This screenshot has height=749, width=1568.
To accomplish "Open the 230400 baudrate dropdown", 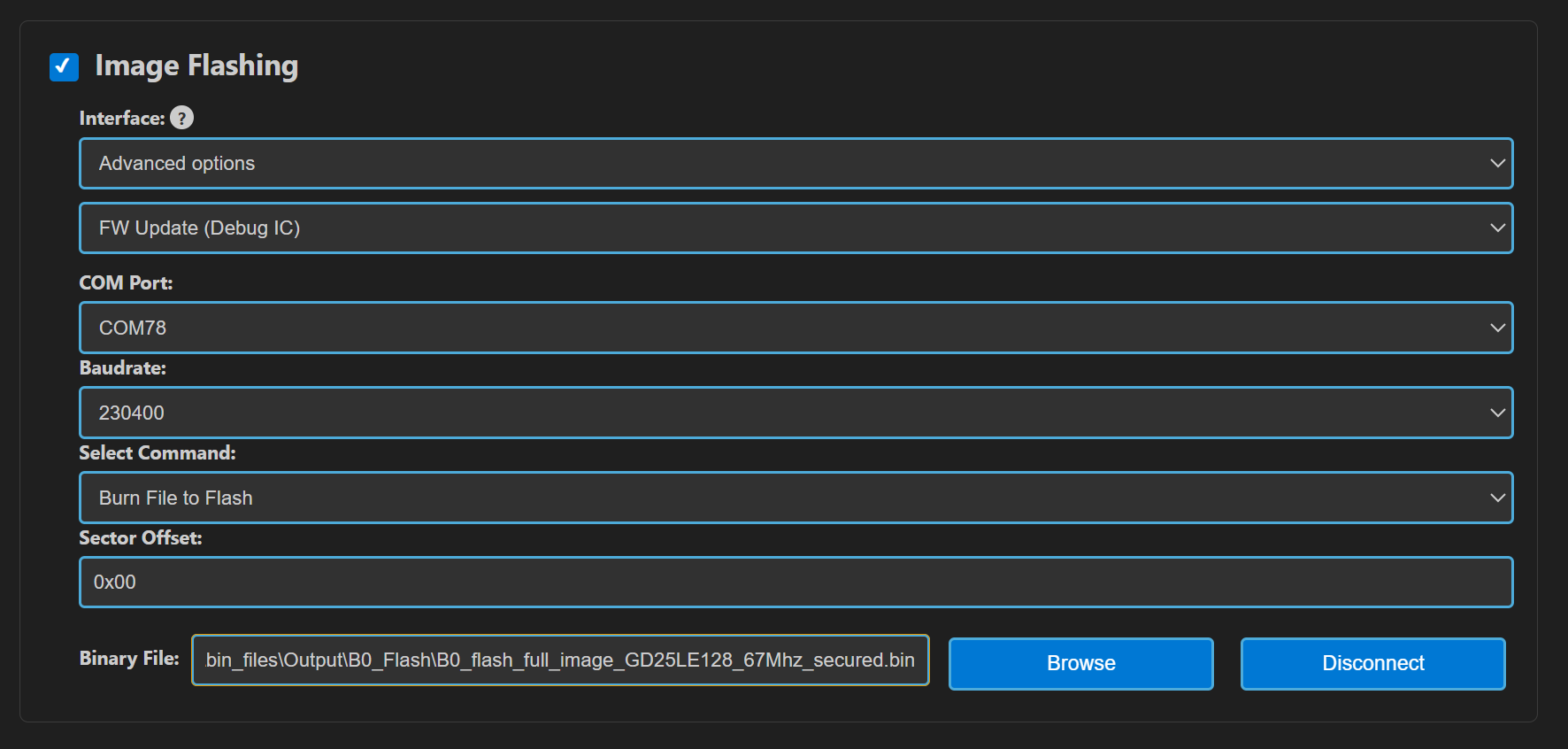I will 795,413.
